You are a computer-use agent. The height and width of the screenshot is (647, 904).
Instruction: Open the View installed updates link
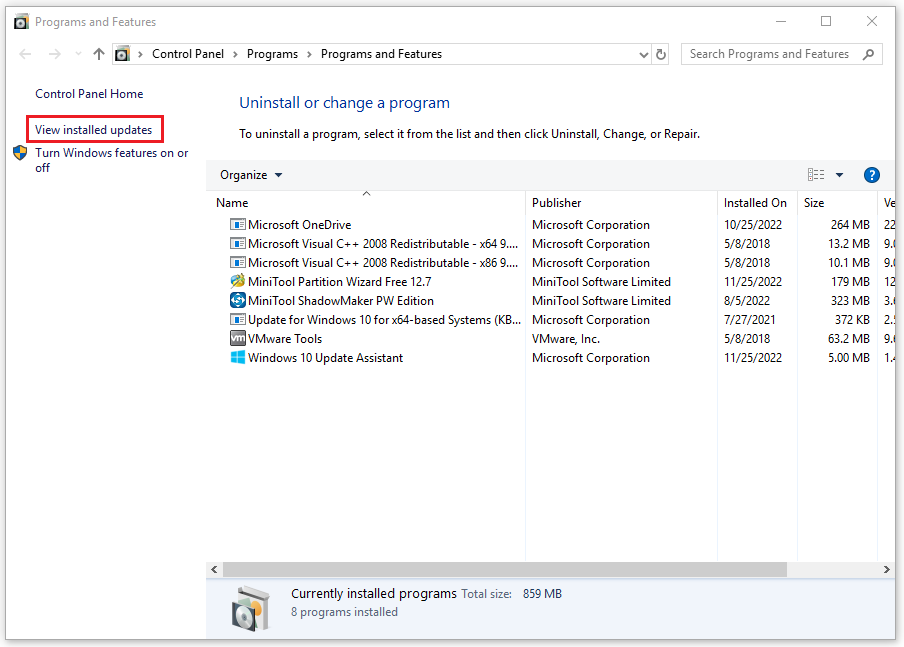(x=93, y=130)
